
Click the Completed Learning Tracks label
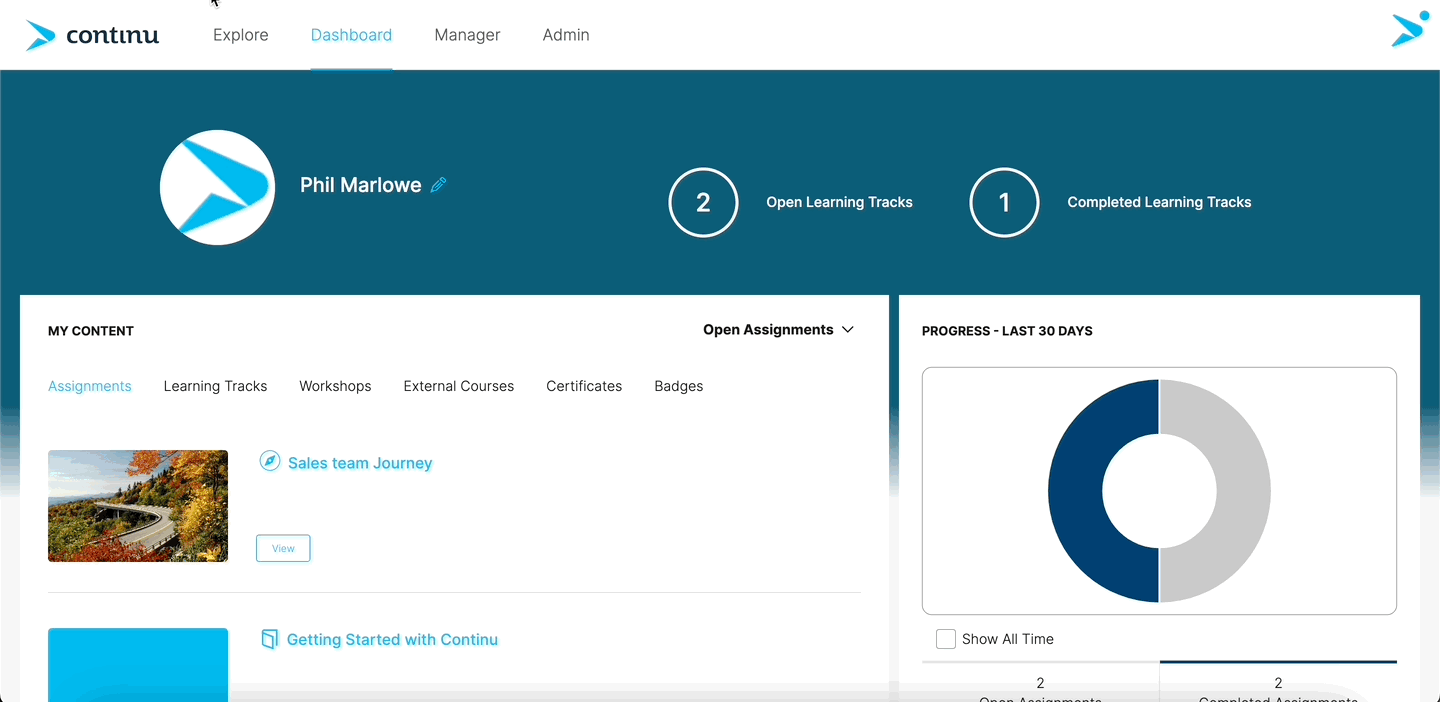click(1159, 202)
